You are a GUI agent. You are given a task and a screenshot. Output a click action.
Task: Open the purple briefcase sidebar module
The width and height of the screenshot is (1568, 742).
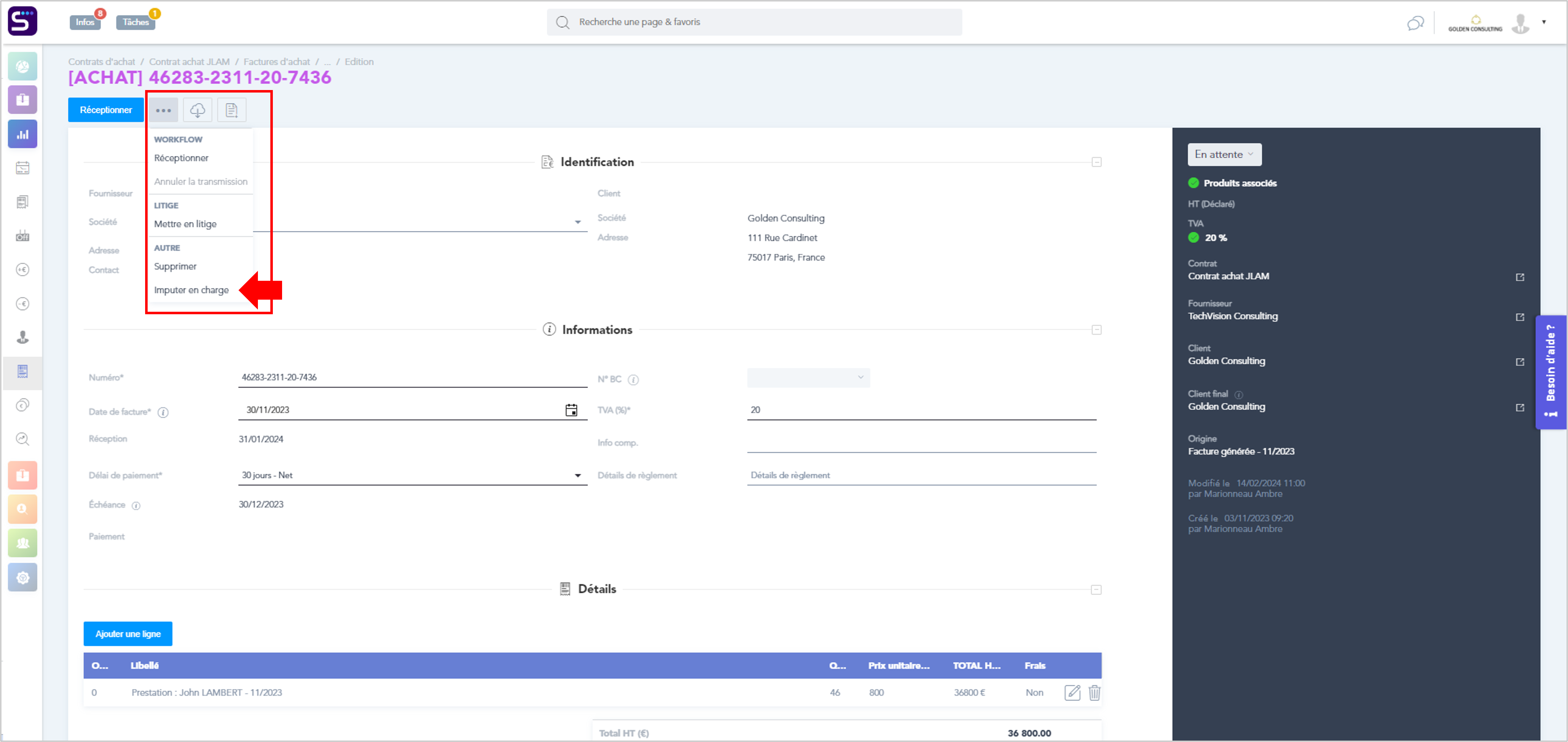pos(22,100)
